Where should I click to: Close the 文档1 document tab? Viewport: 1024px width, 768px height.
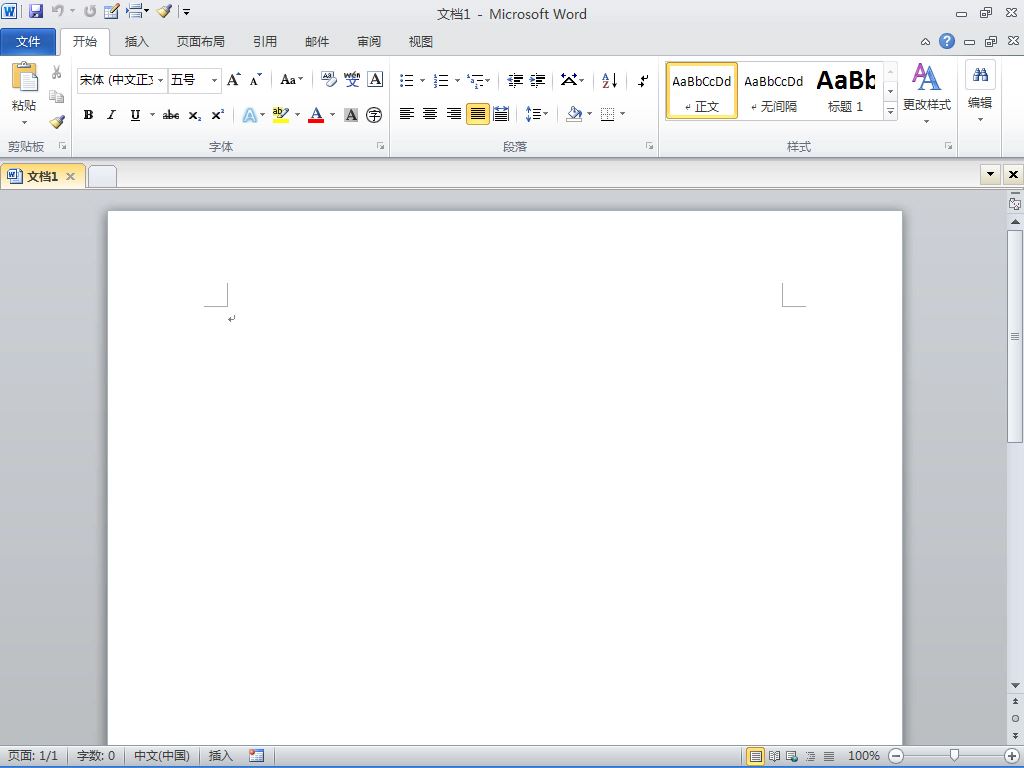(71, 176)
